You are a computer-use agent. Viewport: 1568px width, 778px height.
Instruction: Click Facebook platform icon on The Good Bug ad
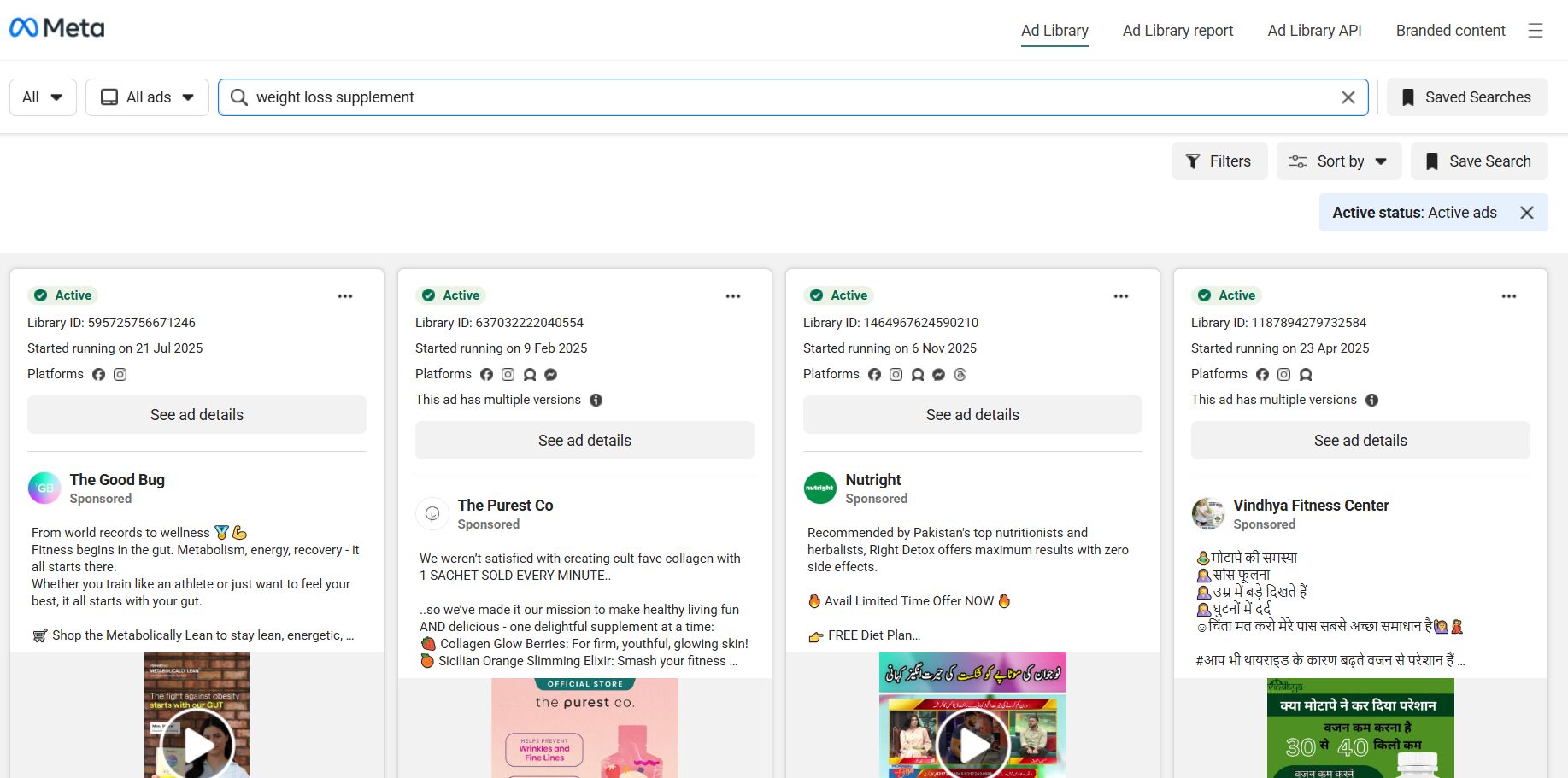point(99,374)
